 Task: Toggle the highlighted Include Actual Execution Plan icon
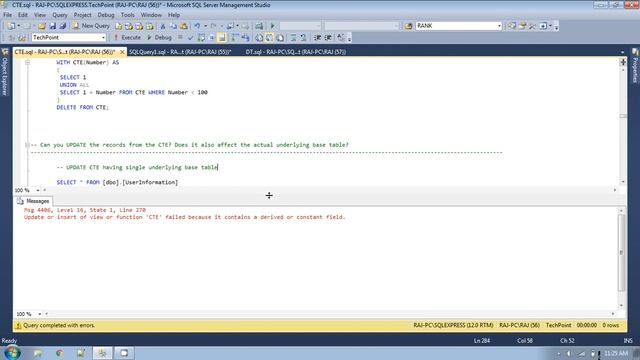(222, 38)
